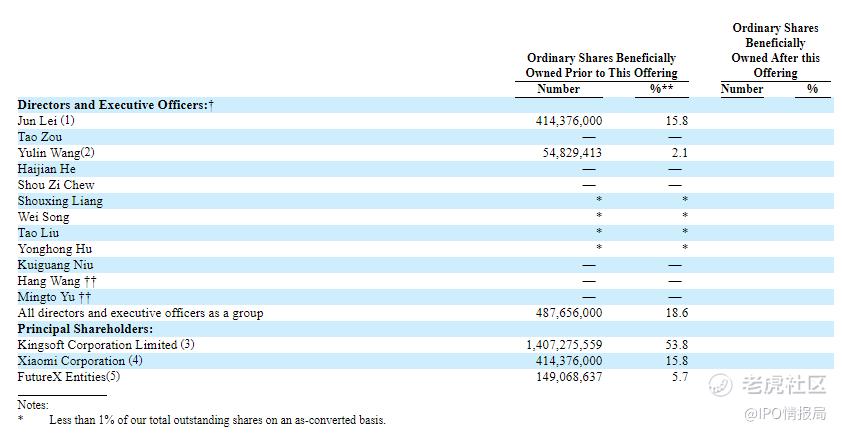Select Xiaomi Corporation (4)

[80, 361]
